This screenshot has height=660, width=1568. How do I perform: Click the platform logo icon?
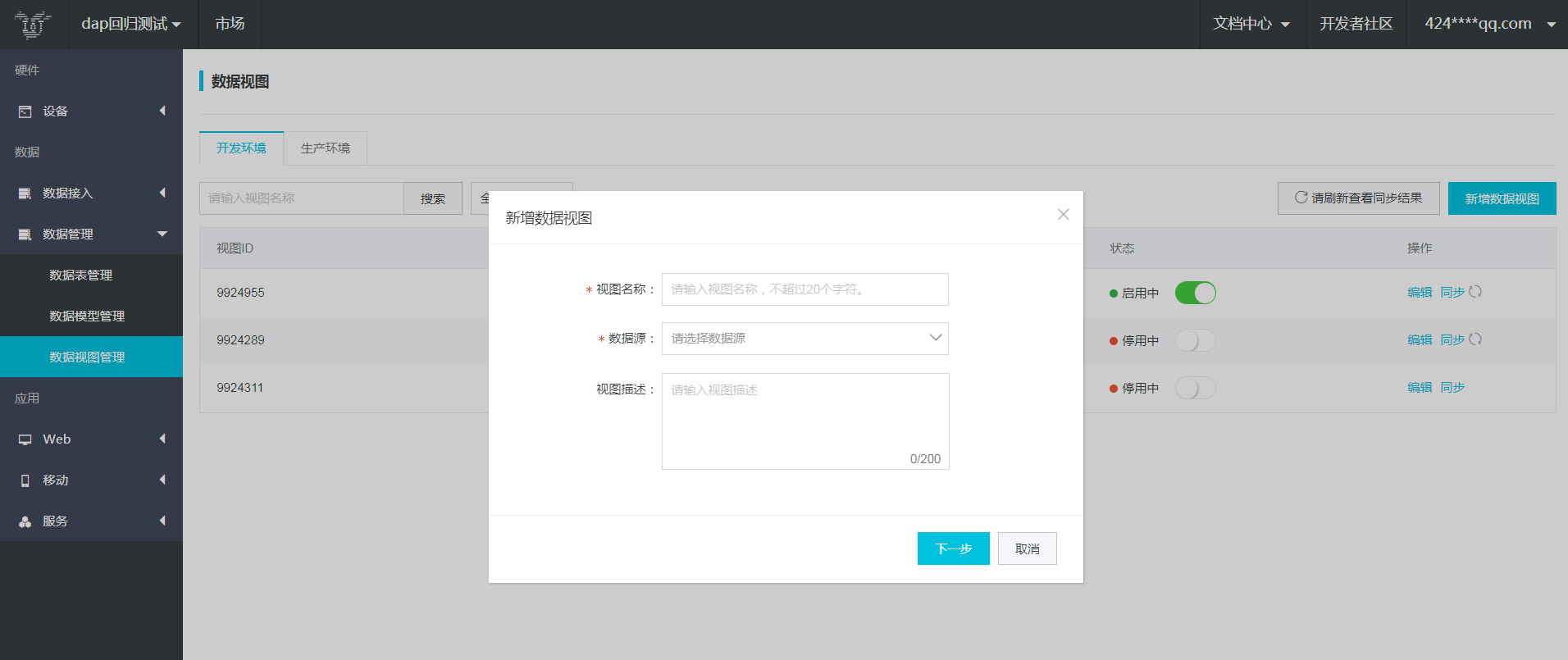pyautogui.click(x=33, y=25)
